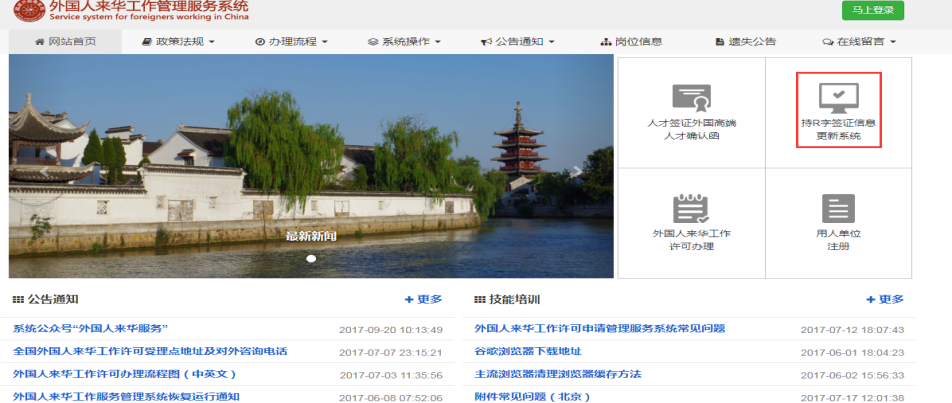The height and width of the screenshot is (403, 952).
Task: Open 网站首页 home tab
Action: pyautogui.click(x=65, y=42)
